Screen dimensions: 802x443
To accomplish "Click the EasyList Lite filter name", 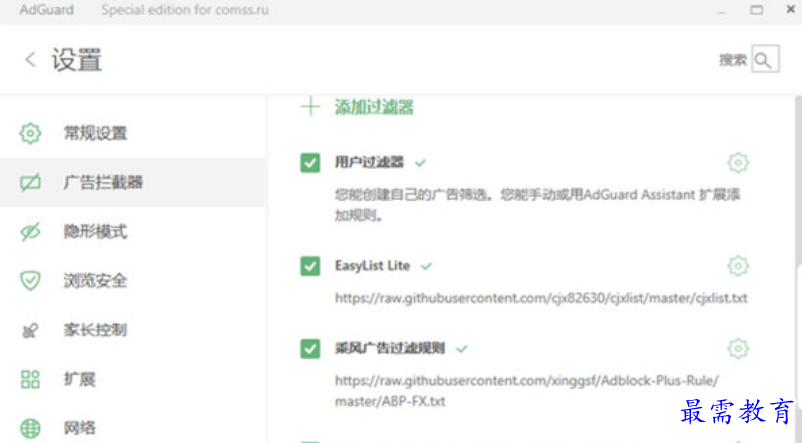I will pyautogui.click(x=372, y=266).
